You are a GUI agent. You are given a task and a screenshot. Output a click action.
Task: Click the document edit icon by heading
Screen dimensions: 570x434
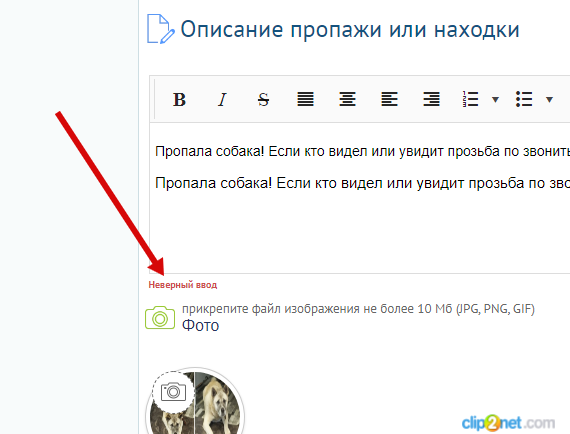(160, 29)
